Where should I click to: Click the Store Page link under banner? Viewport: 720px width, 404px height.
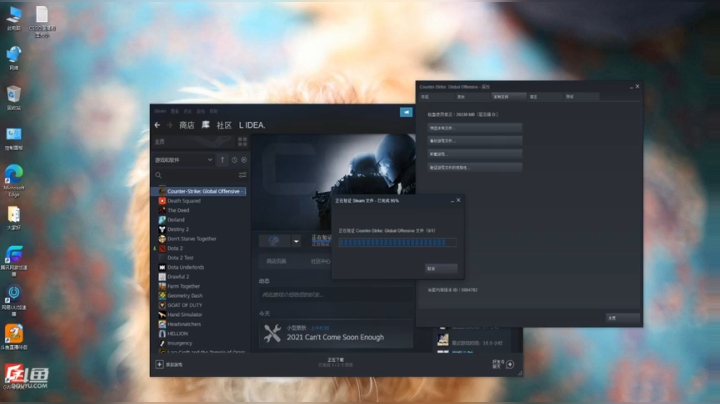pos(276,261)
